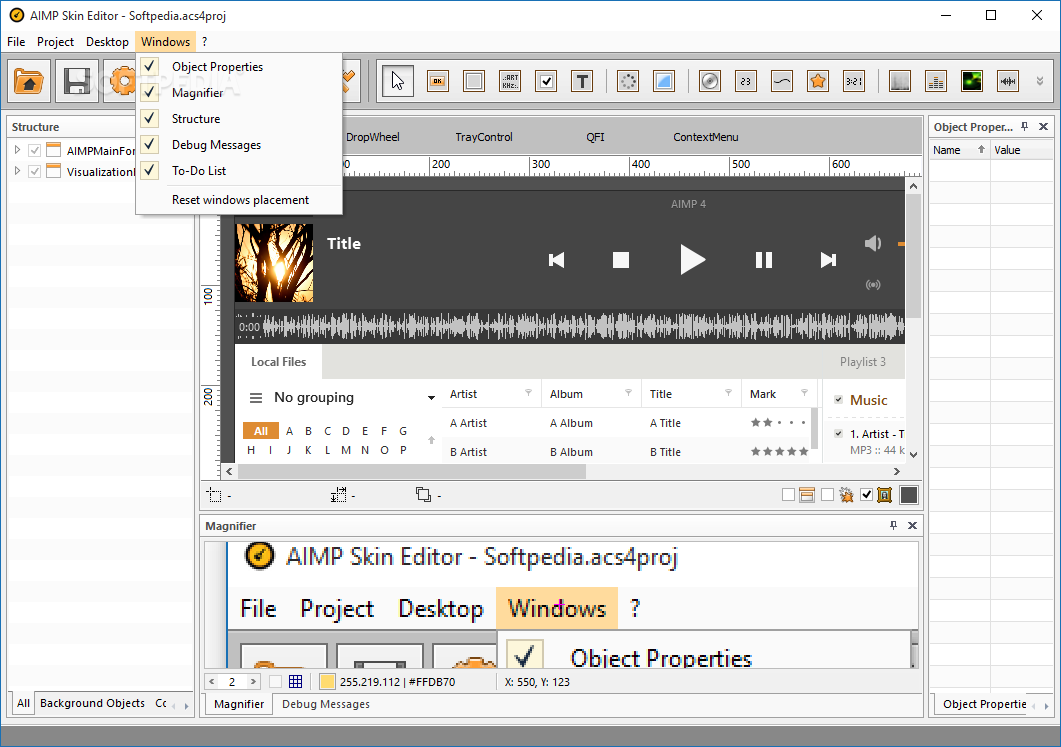This screenshot has width=1061, height=747.
Task: Pin the Object Properties panel
Action: coord(1024,127)
